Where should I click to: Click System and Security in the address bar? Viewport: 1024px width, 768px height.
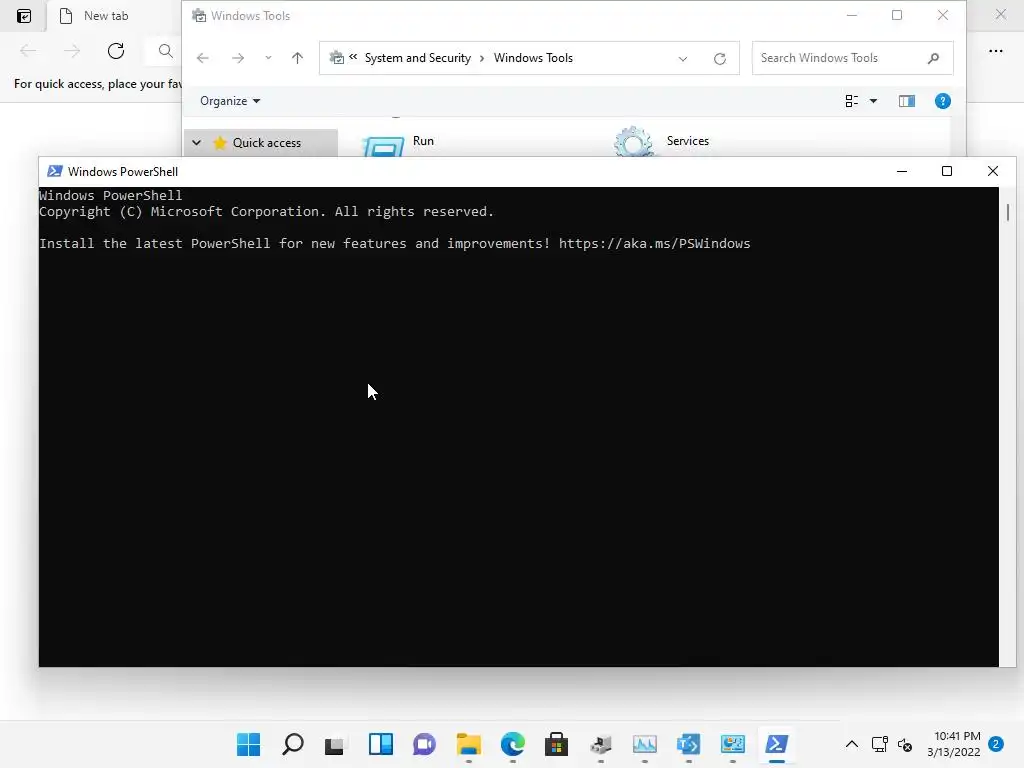pyautogui.click(x=418, y=58)
